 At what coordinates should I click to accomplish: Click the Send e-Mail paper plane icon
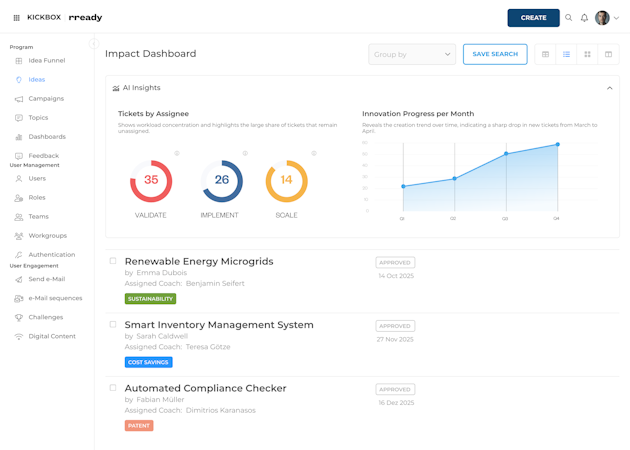pyautogui.click(x=18, y=279)
